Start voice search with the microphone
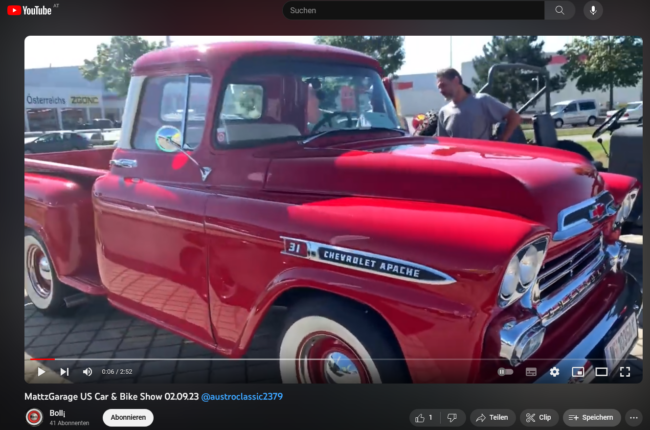This screenshot has height=430, width=650. tap(593, 10)
